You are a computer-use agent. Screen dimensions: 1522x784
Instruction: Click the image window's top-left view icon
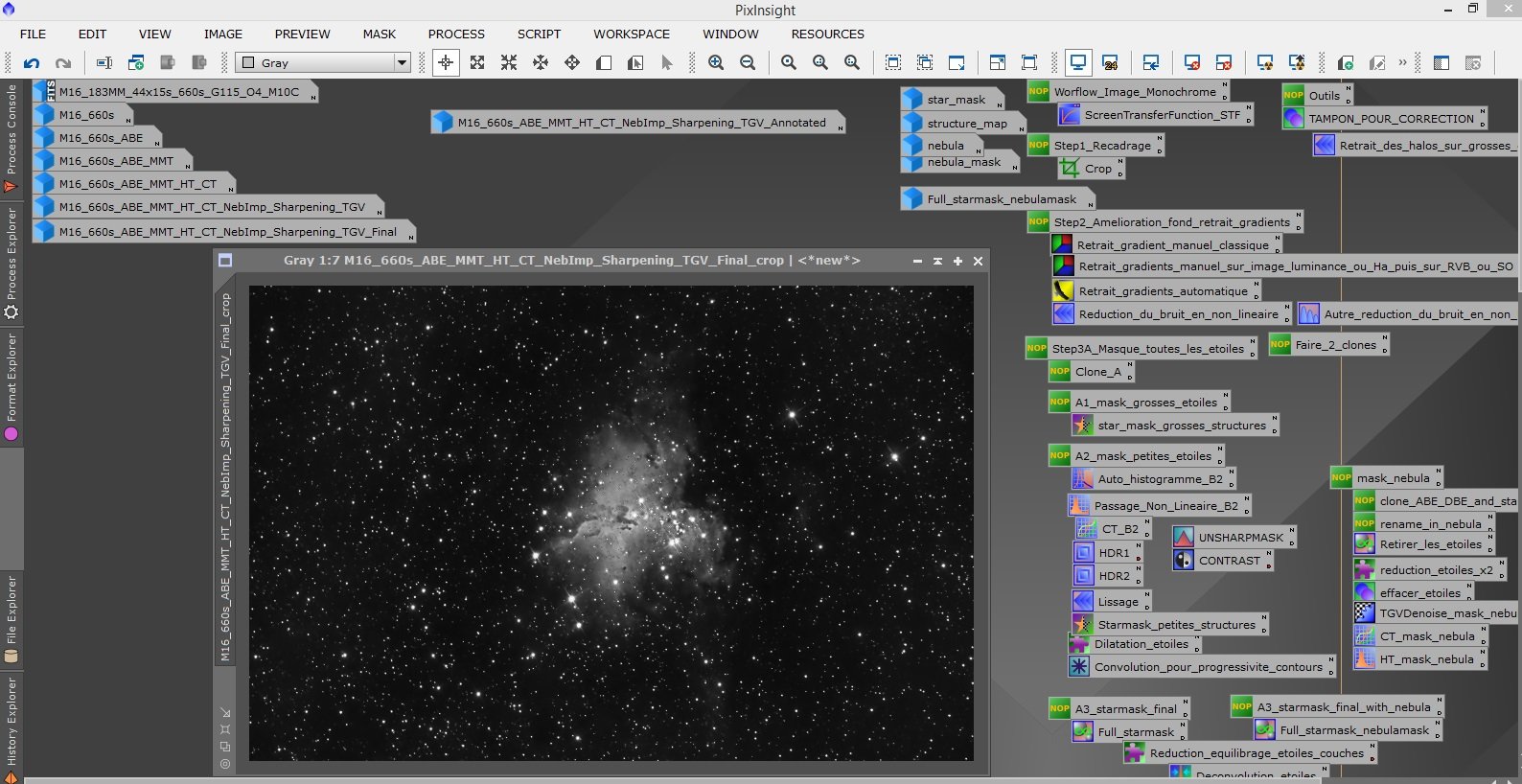coord(225,261)
